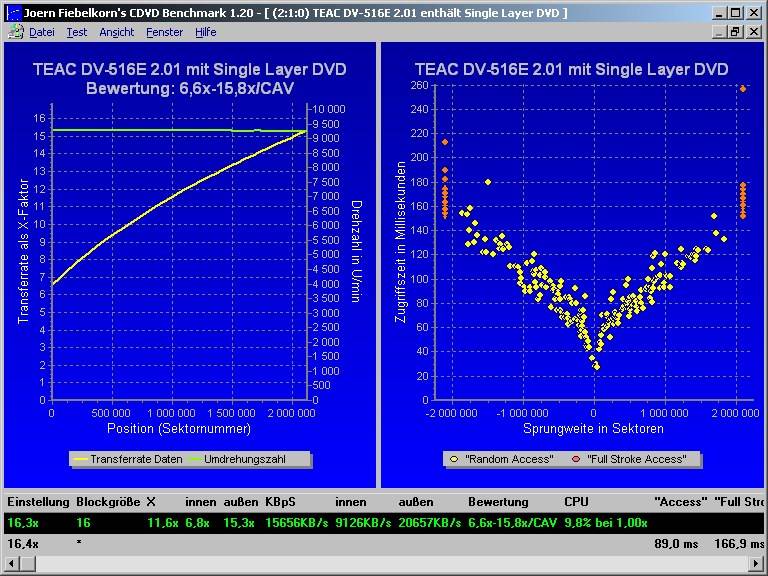Screen dimensions: 768x576
Task: Open the Datei menu
Action: pyautogui.click(x=42, y=32)
